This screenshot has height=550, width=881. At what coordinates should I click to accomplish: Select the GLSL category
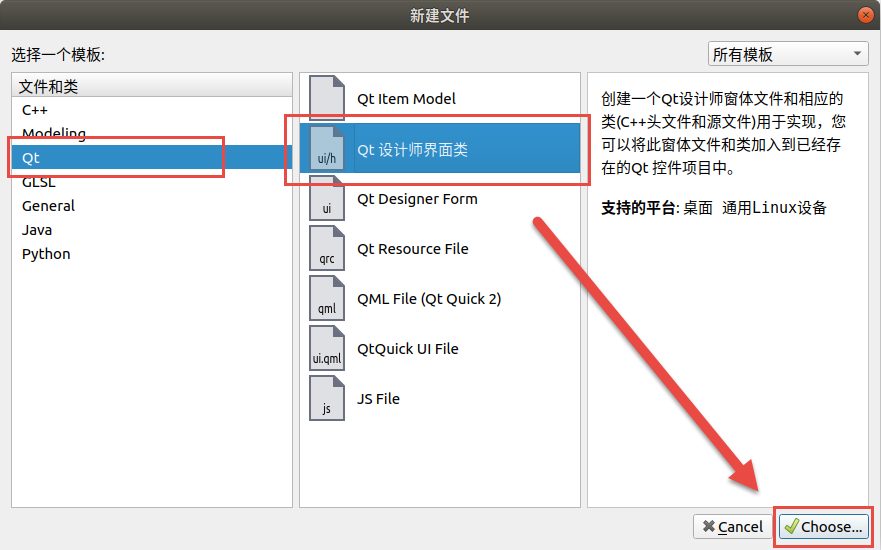point(152,181)
